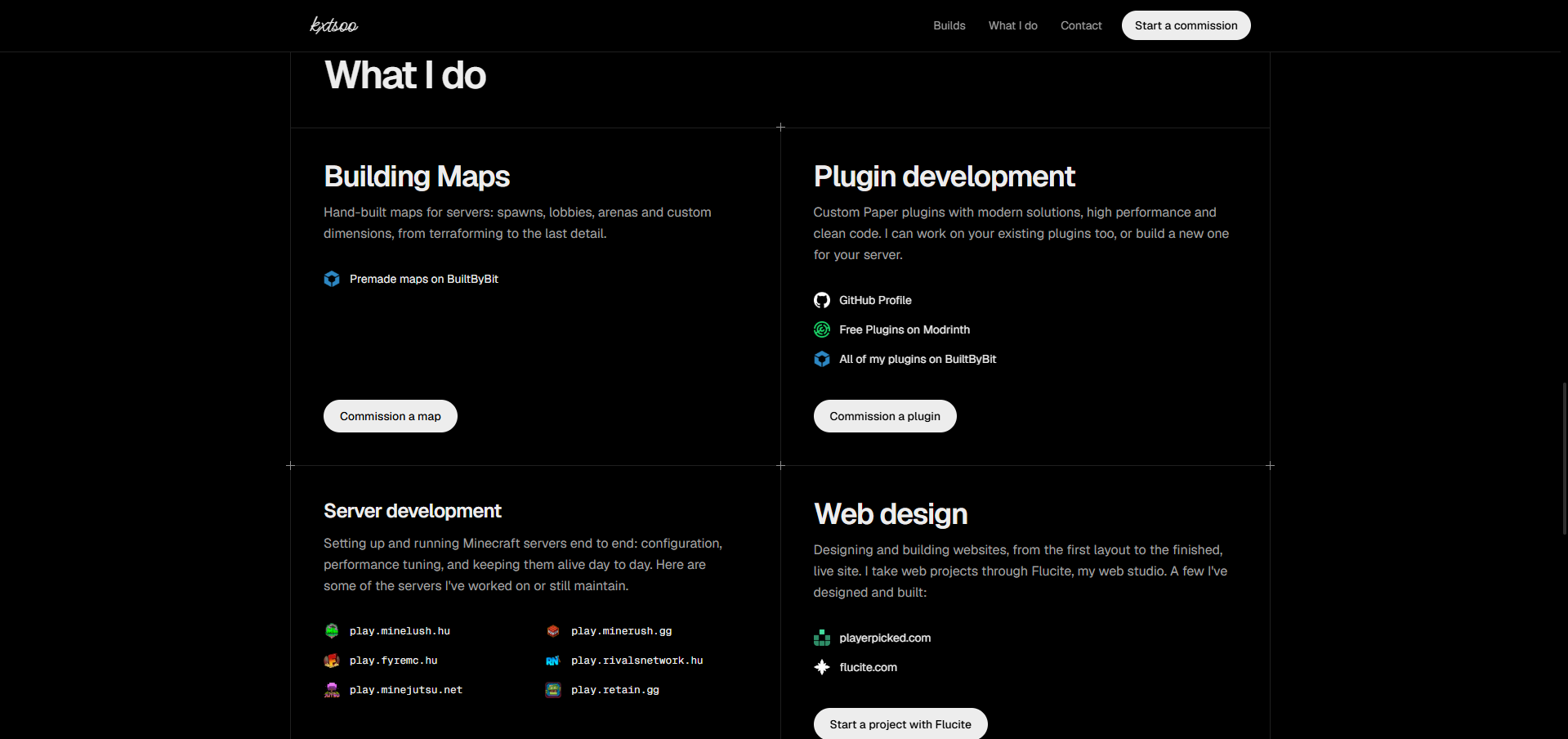Screen dimensions: 1568x739
Task: Click the play.minejutsu.net server icon
Action: coord(332,690)
